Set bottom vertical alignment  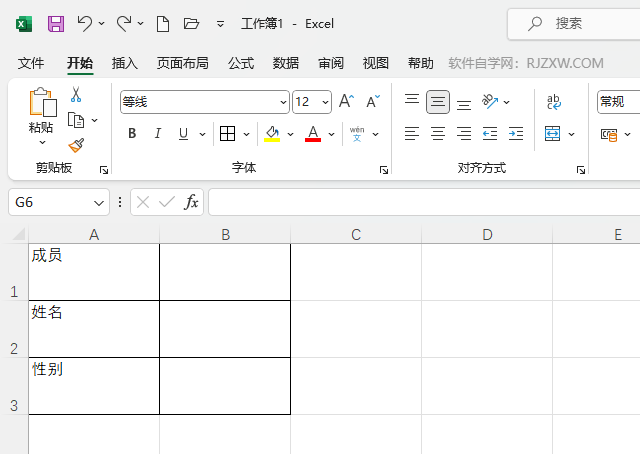click(464, 105)
